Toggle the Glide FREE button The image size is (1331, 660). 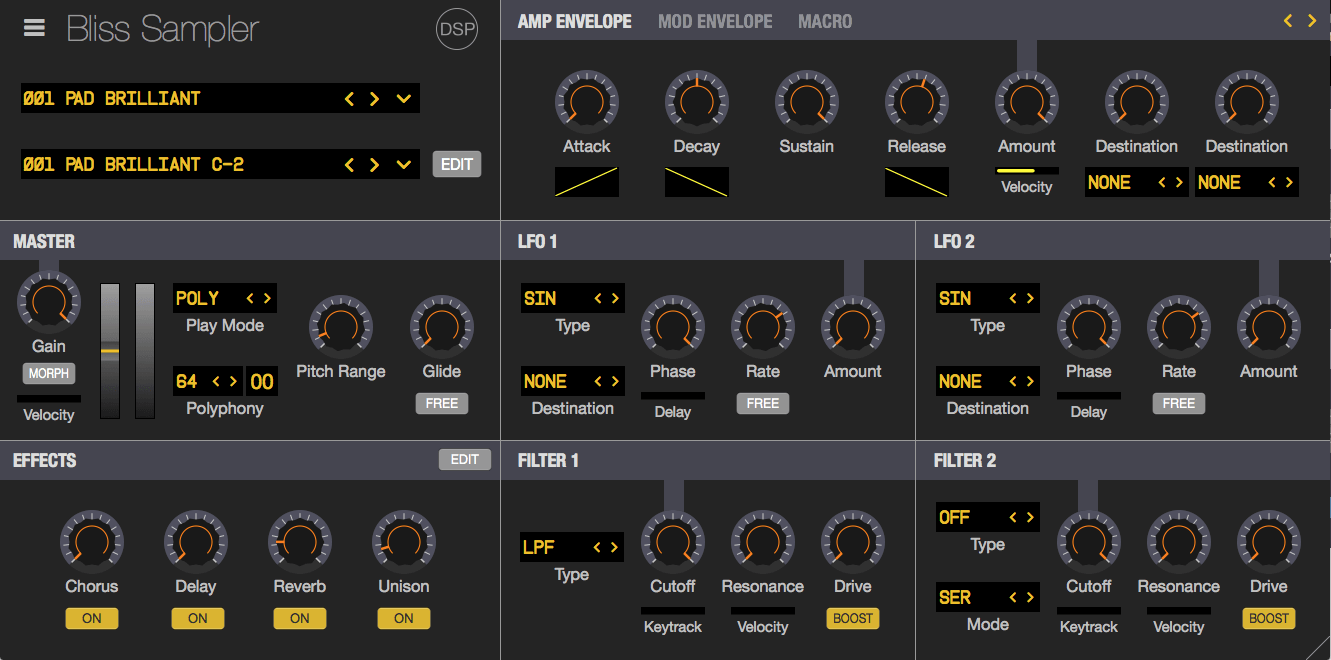(x=442, y=403)
